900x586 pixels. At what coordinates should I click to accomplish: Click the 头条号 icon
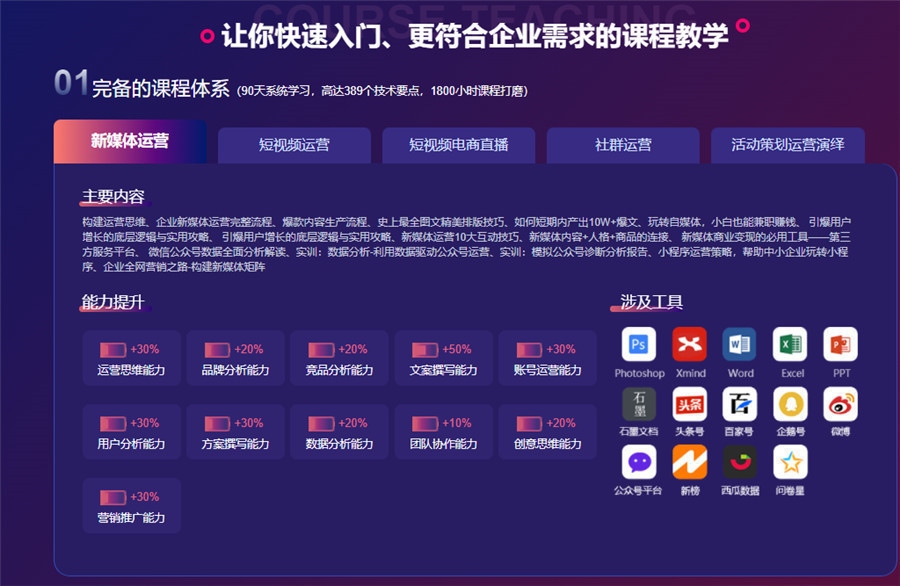click(x=690, y=404)
